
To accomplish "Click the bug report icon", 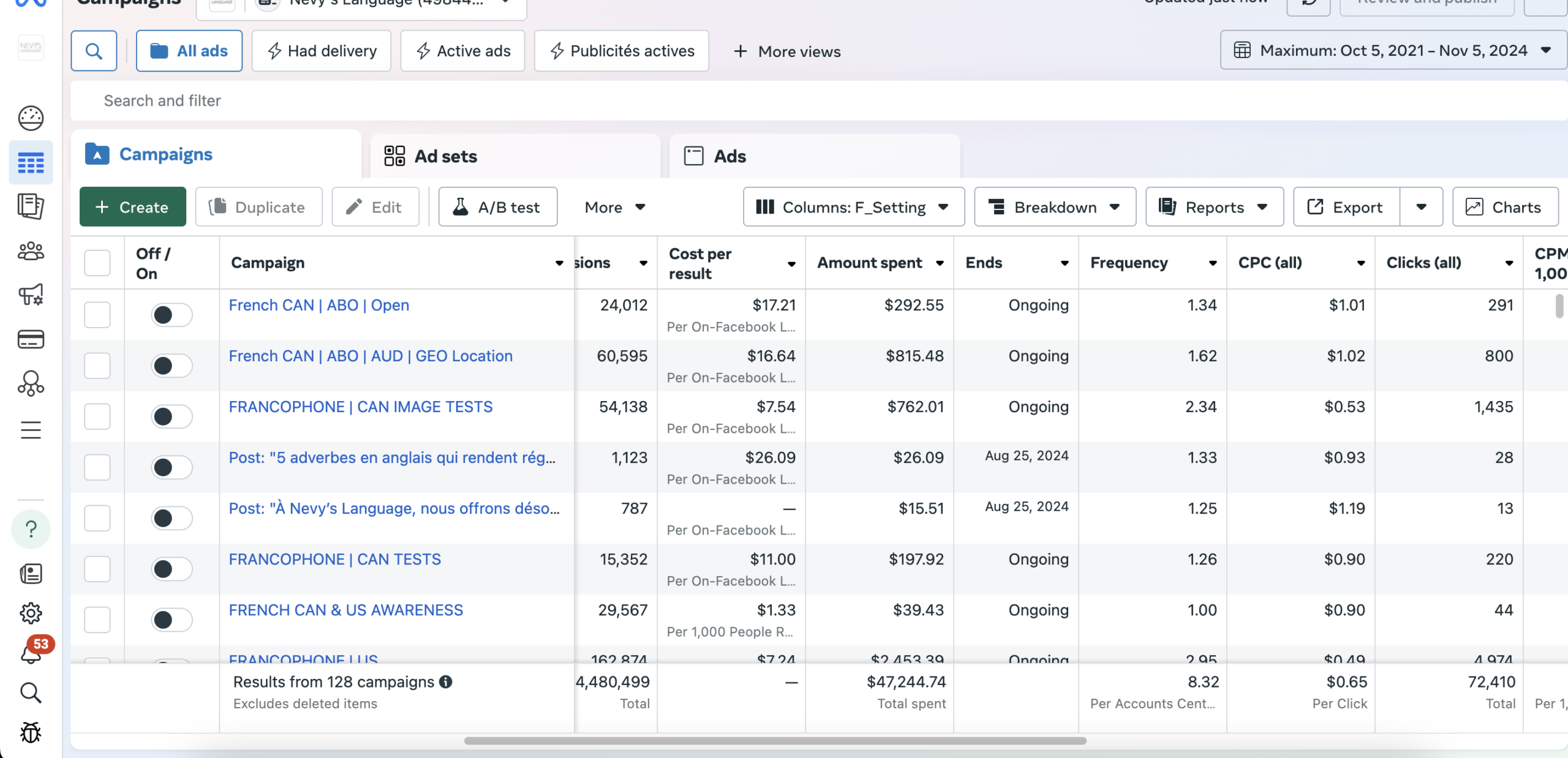I will click(31, 733).
